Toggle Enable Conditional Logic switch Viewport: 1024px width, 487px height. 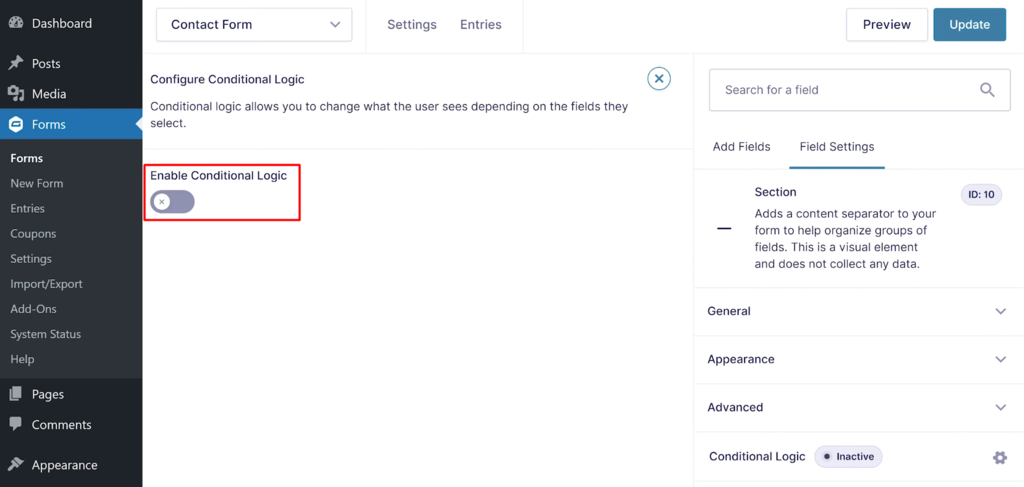click(172, 202)
